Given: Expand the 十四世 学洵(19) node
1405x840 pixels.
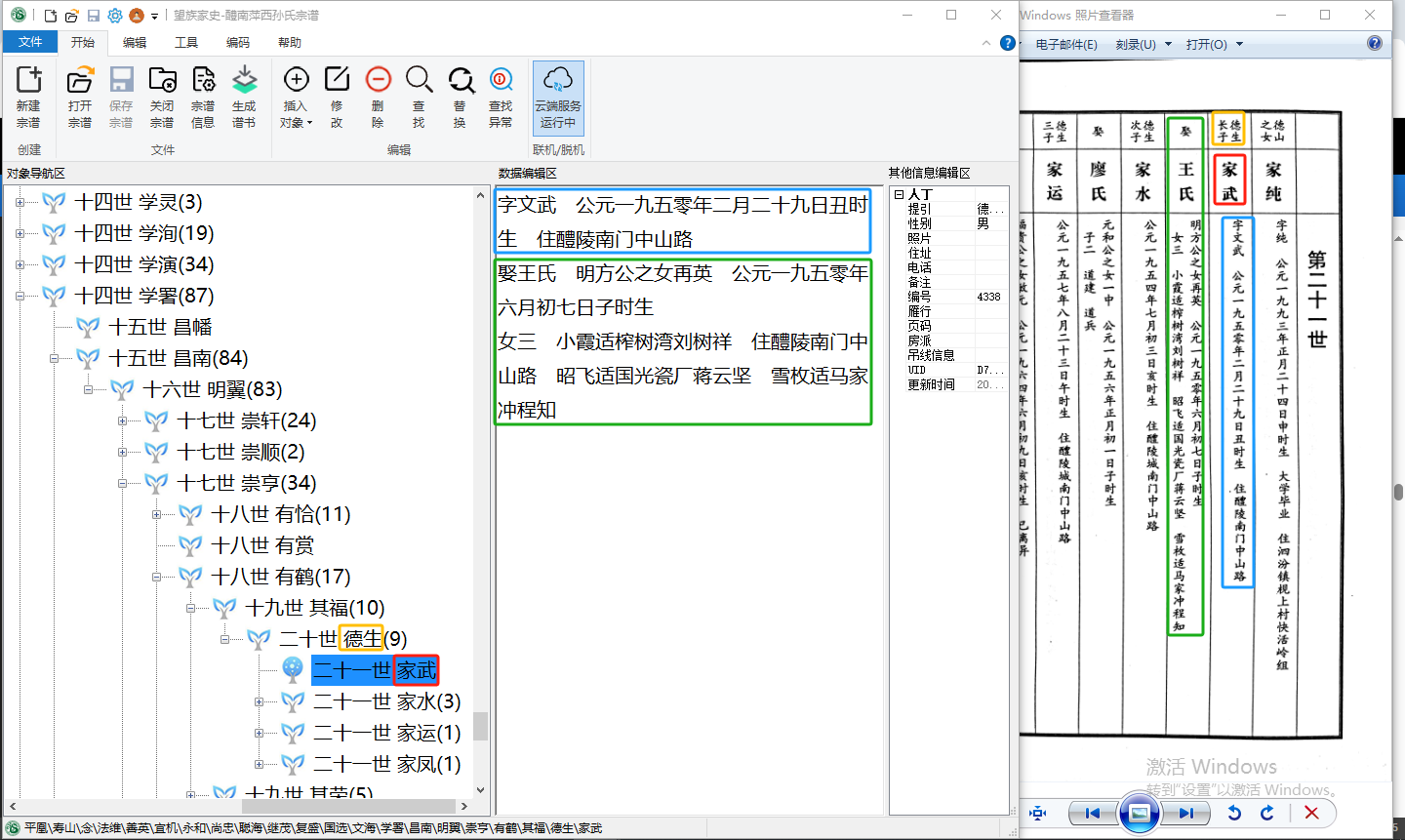Looking at the screenshot, I should tap(20, 233).
